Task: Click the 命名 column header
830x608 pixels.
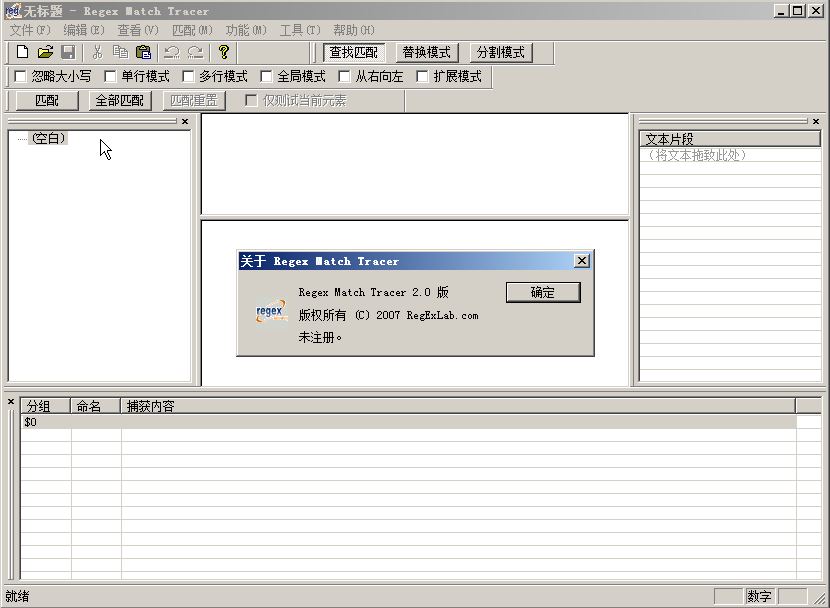Action: pos(96,406)
